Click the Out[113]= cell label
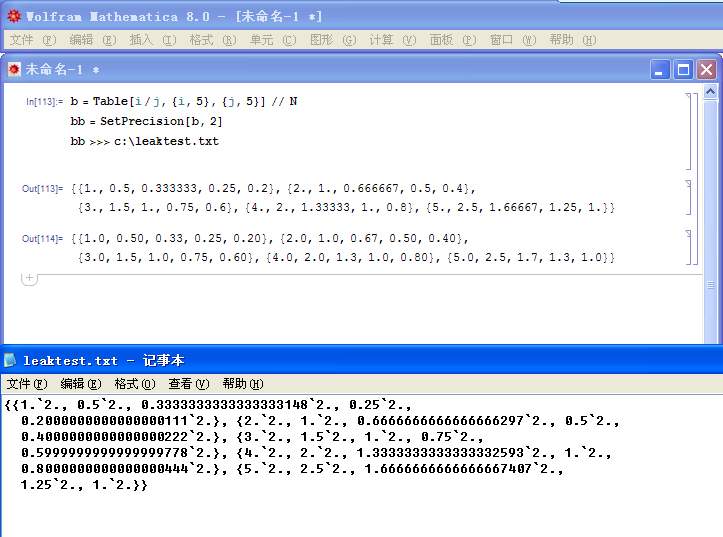Viewport: 723px width, 537px height. [42, 189]
